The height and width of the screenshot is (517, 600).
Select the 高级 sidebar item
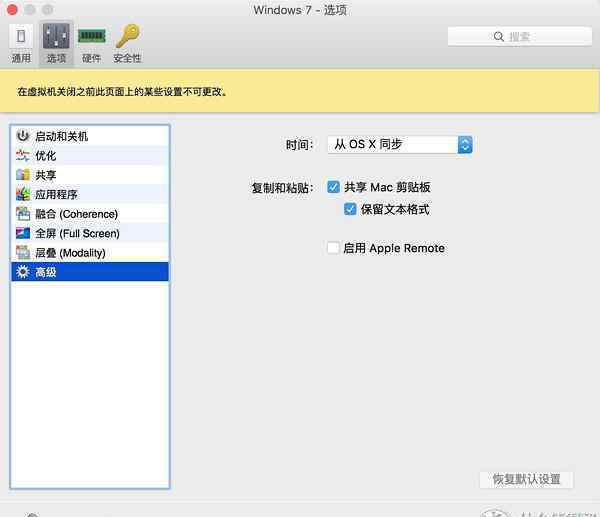[90, 272]
